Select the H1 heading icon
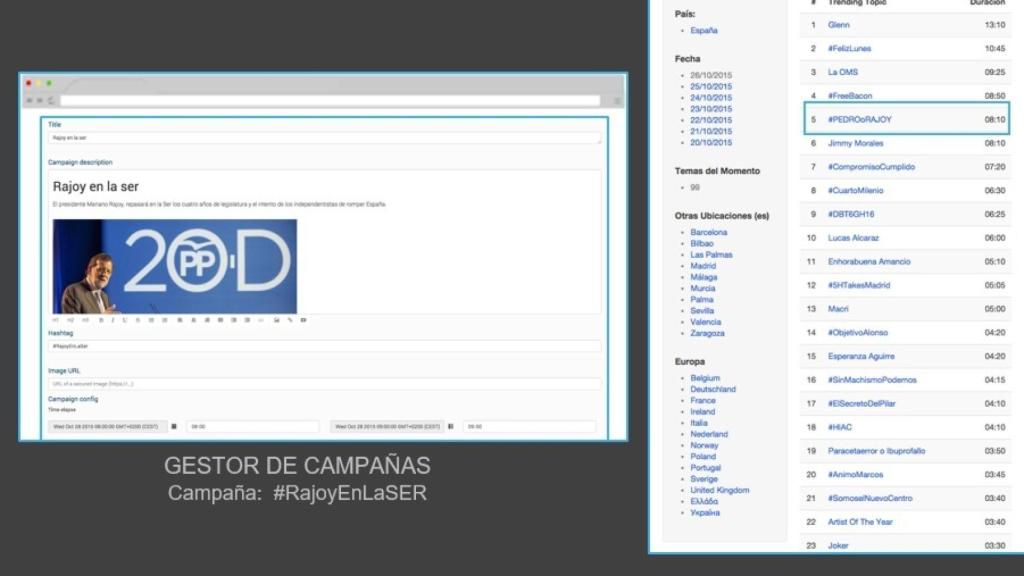The height and width of the screenshot is (576, 1024). [x=55, y=320]
